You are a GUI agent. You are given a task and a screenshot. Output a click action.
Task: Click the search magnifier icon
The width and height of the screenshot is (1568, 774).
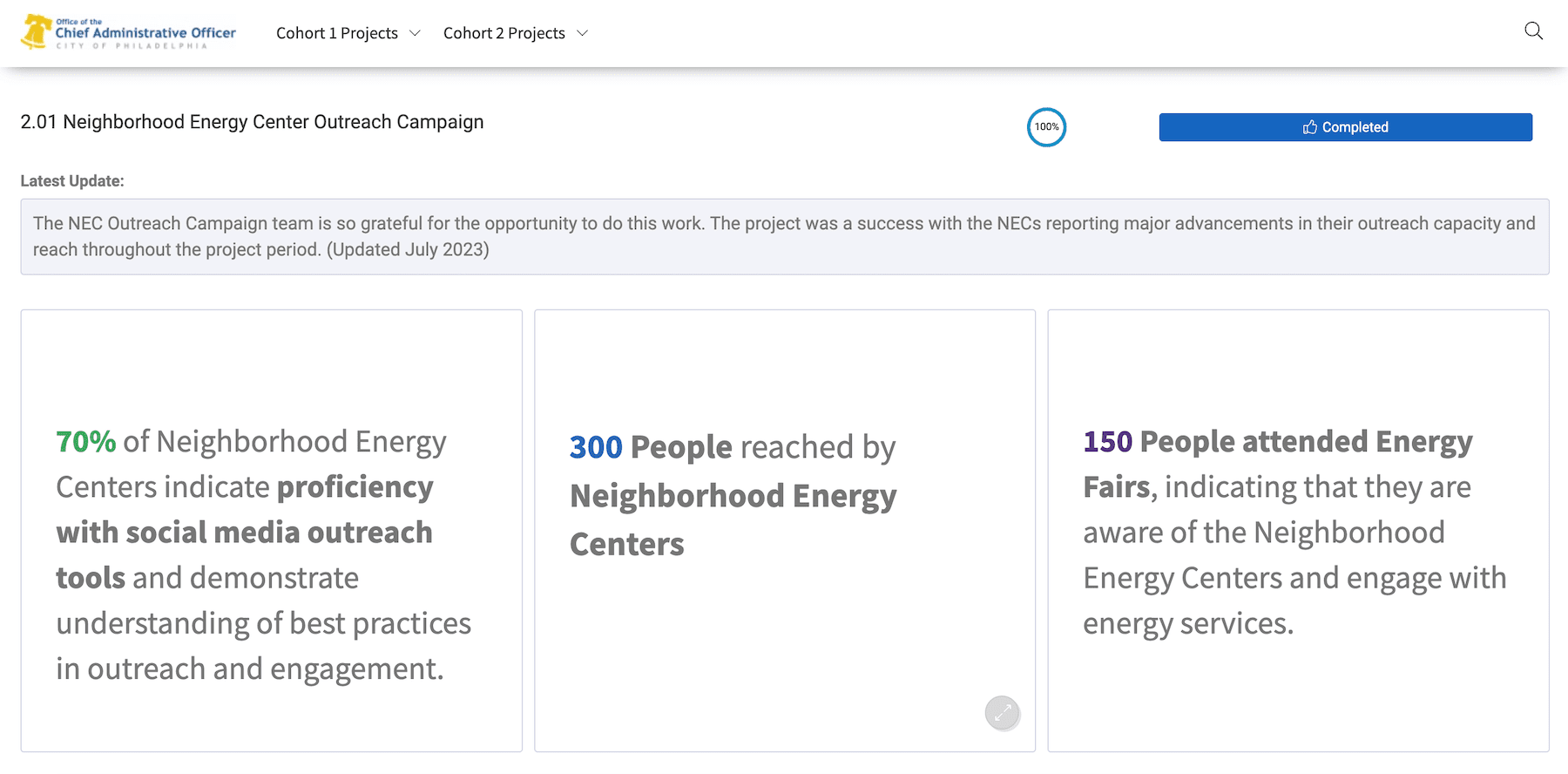[x=1533, y=31]
